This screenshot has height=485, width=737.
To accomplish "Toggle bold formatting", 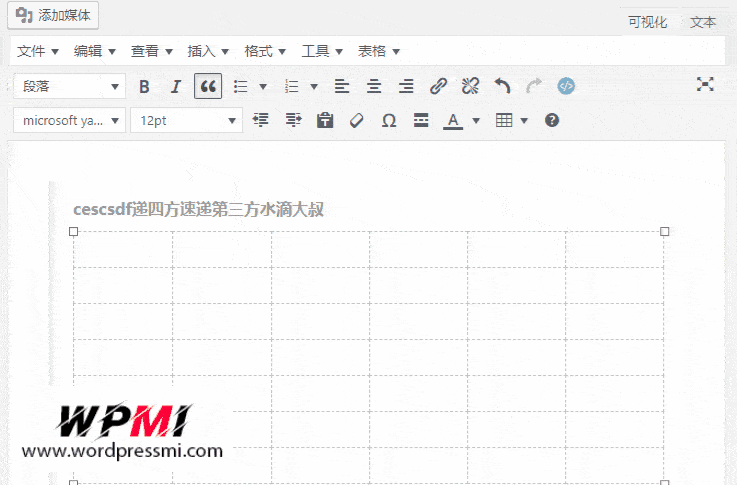I will 144,87.
